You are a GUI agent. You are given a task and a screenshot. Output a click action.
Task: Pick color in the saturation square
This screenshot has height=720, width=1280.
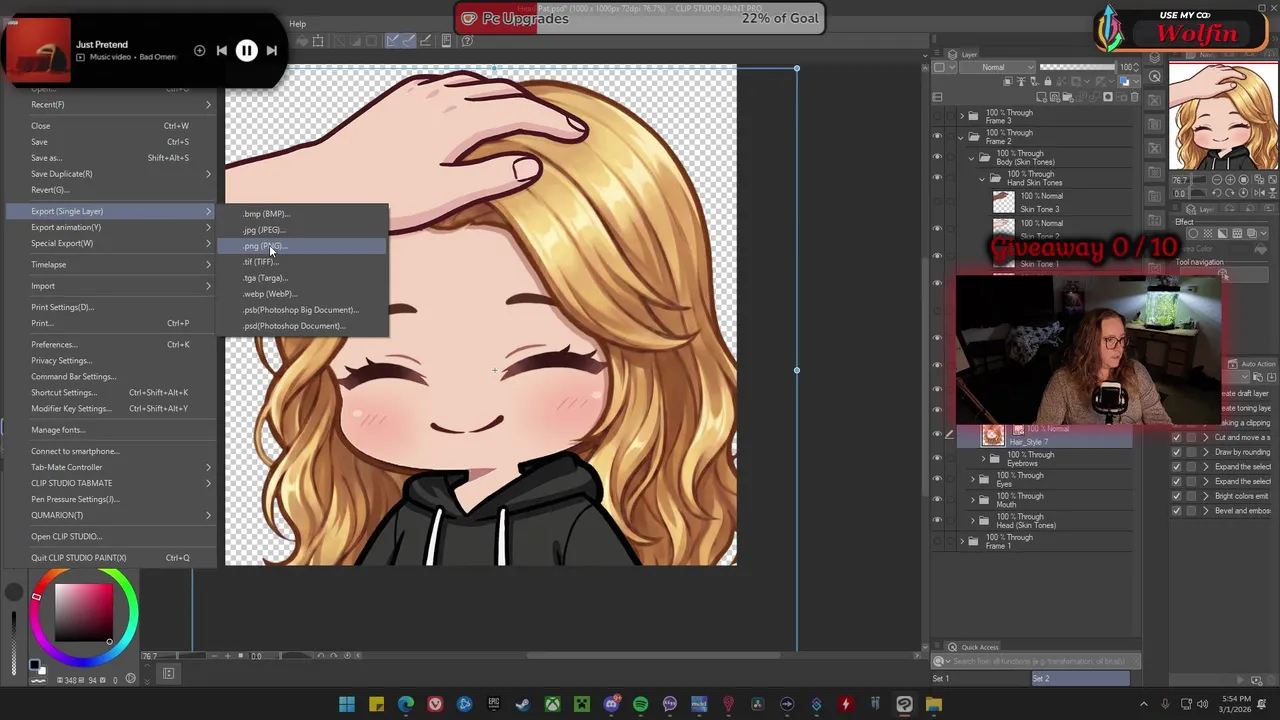tap(84, 613)
